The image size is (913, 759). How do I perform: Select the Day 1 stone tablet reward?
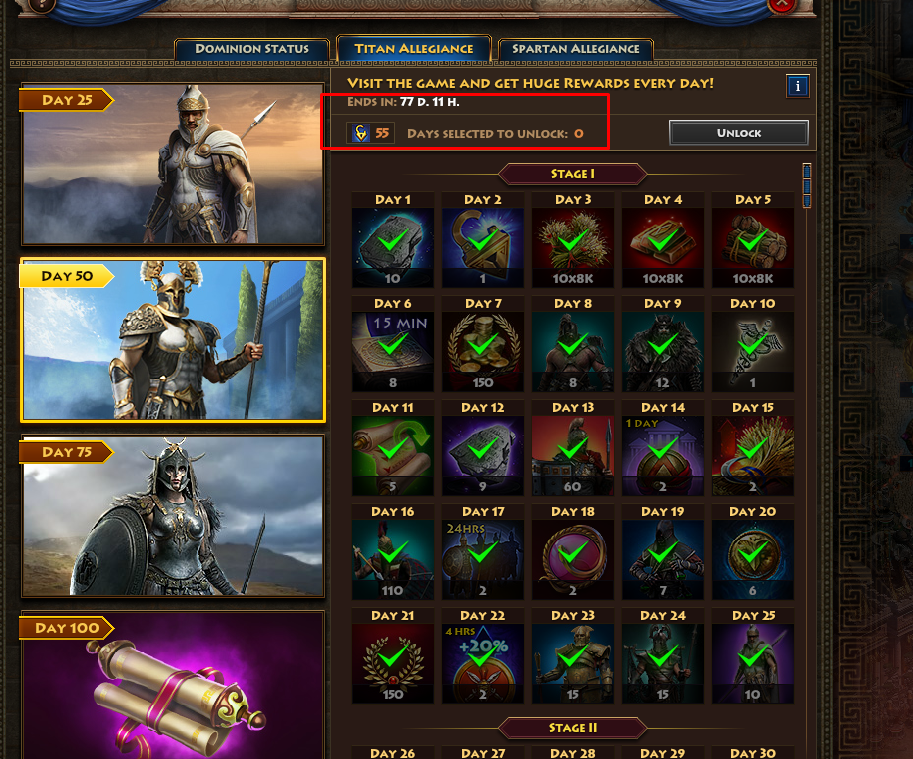tap(392, 248)
